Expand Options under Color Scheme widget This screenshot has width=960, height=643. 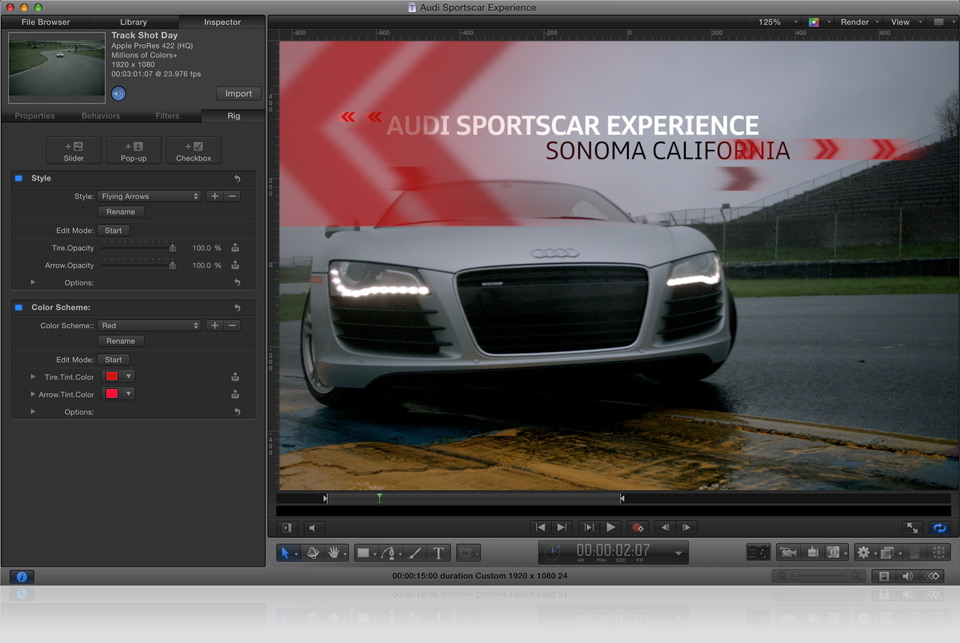coord(33,412)
